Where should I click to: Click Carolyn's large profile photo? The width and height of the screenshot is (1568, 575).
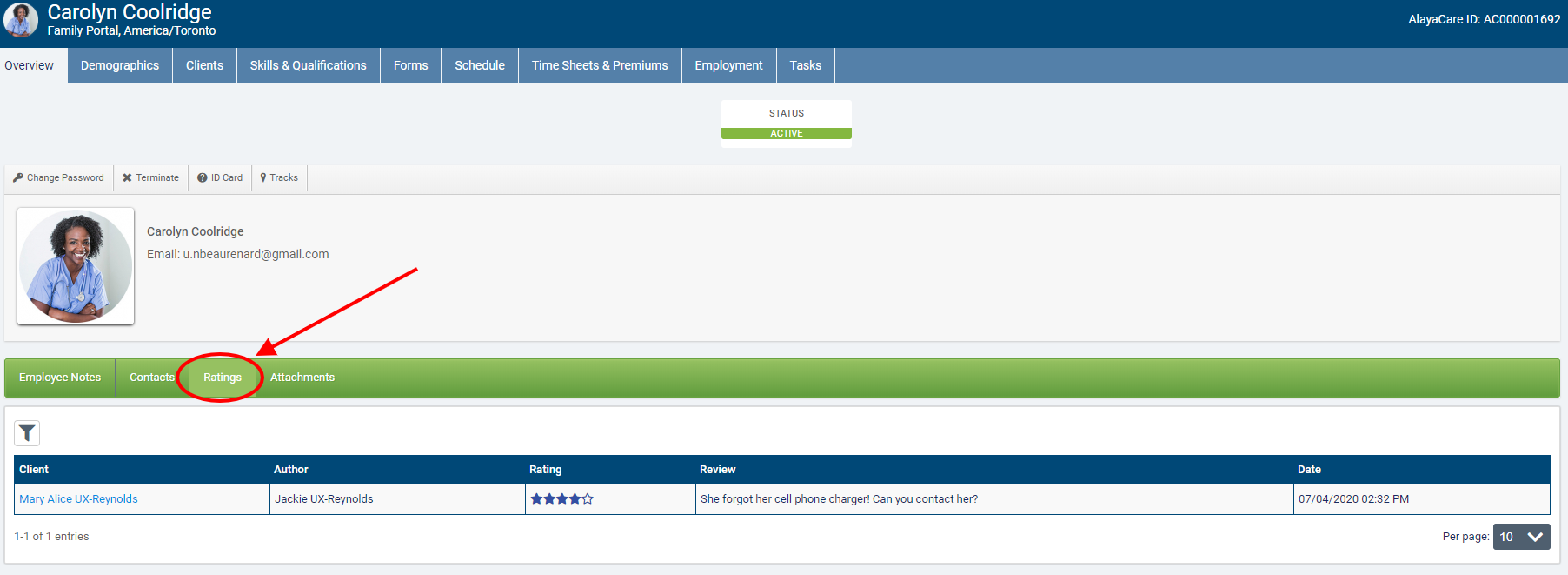point(76,266)
